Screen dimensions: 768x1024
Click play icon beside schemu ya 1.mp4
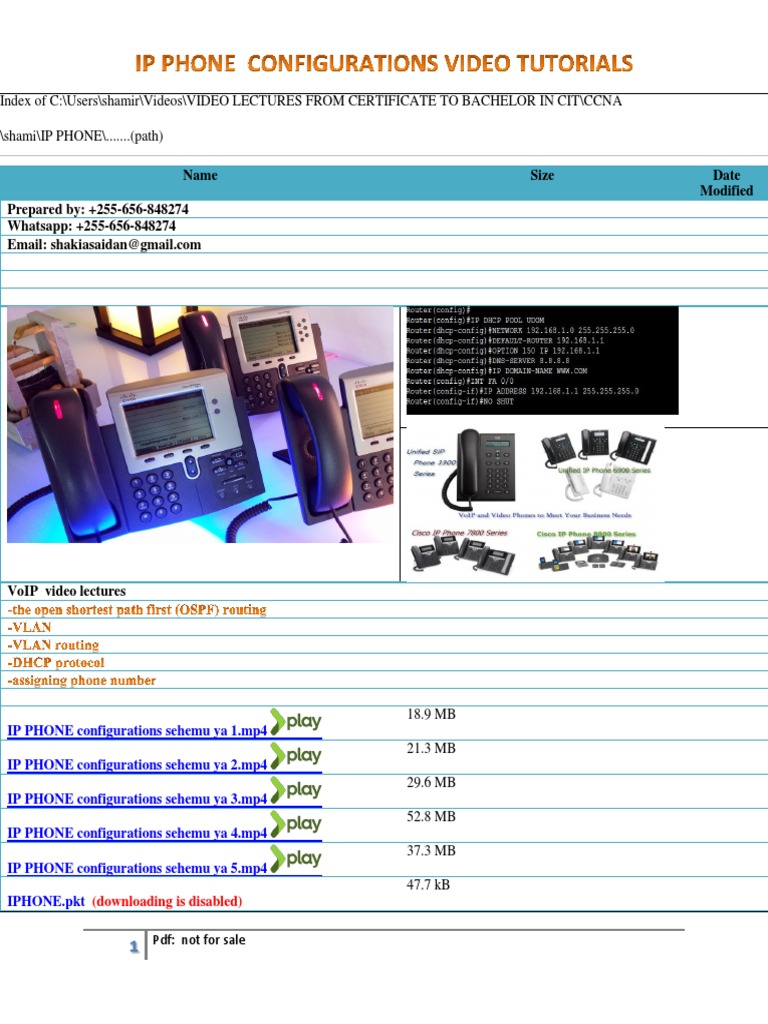point(296,722)
